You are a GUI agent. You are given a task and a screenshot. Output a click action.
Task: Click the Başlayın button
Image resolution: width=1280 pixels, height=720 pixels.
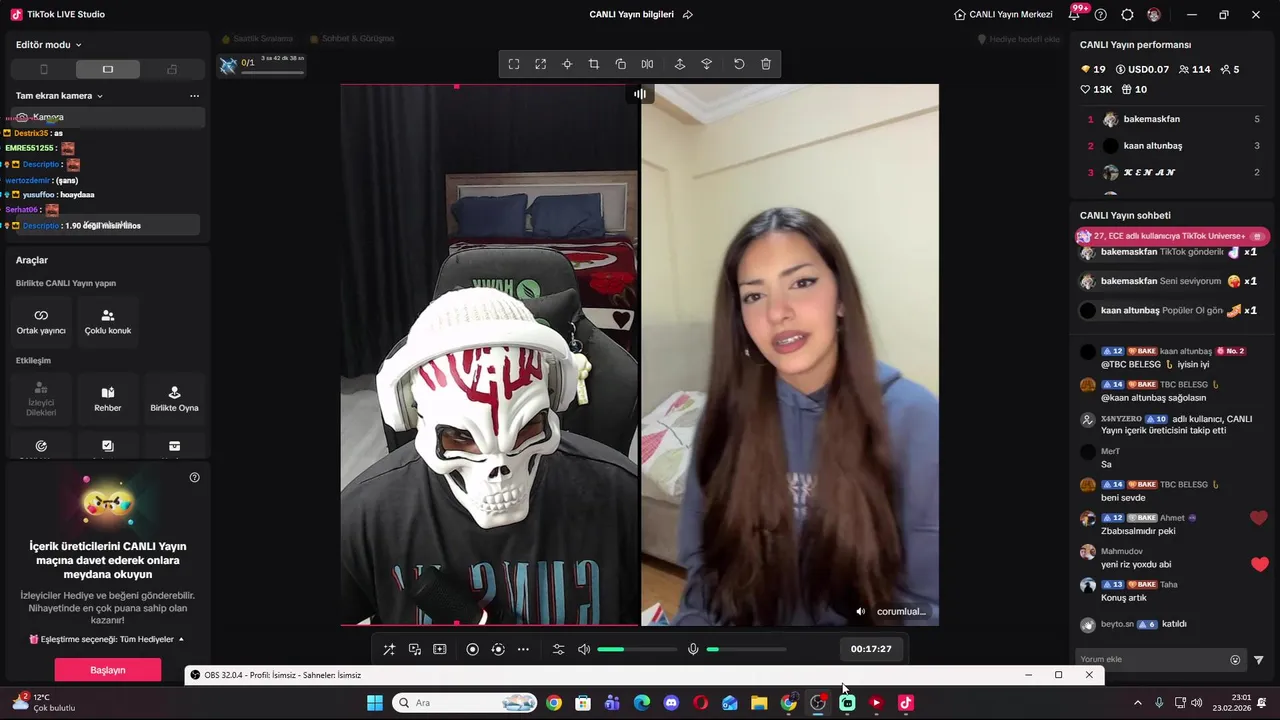tap(108, 670)
